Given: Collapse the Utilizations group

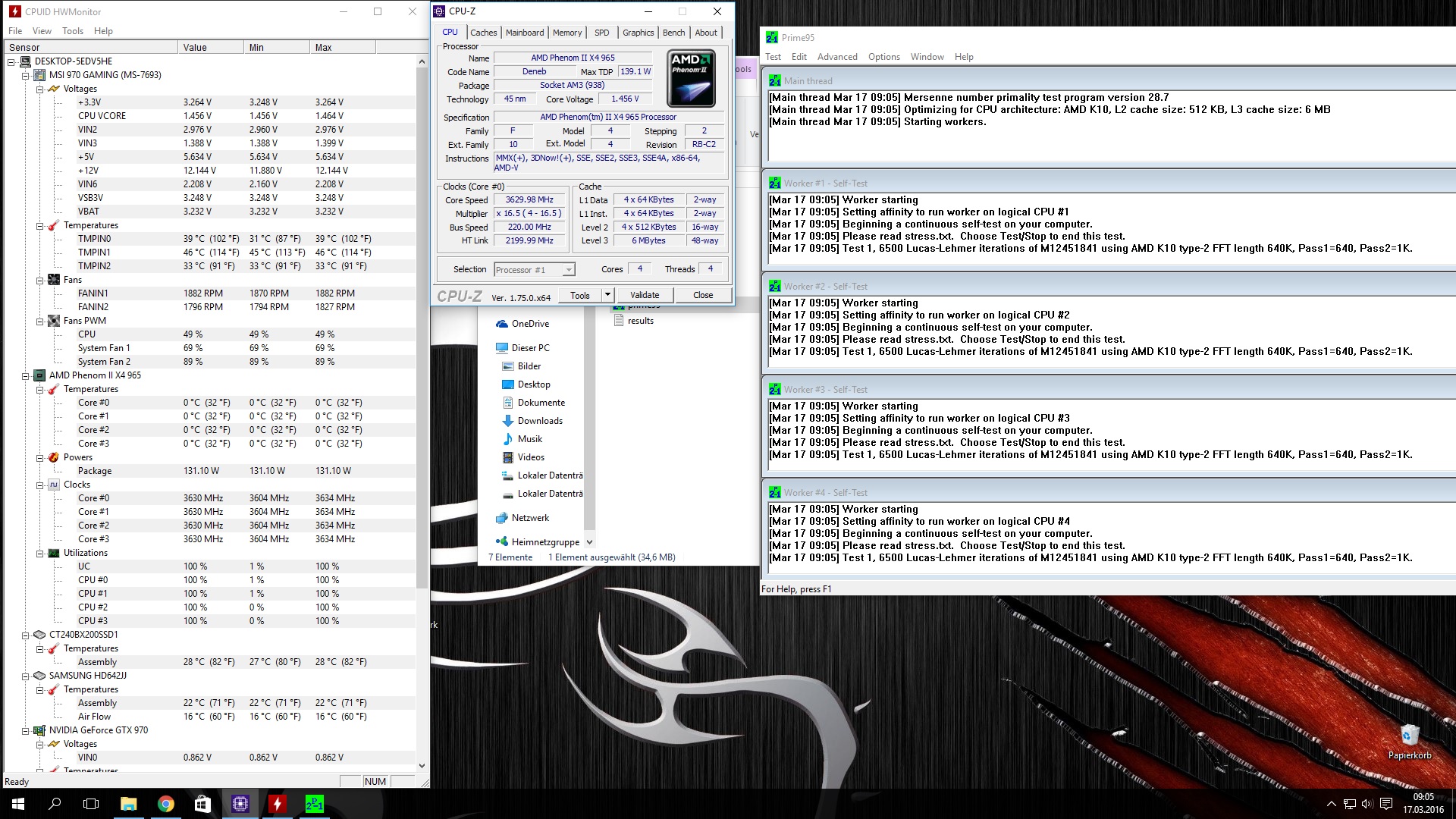Looking at the screenshot, I should (x=40, y=553).
